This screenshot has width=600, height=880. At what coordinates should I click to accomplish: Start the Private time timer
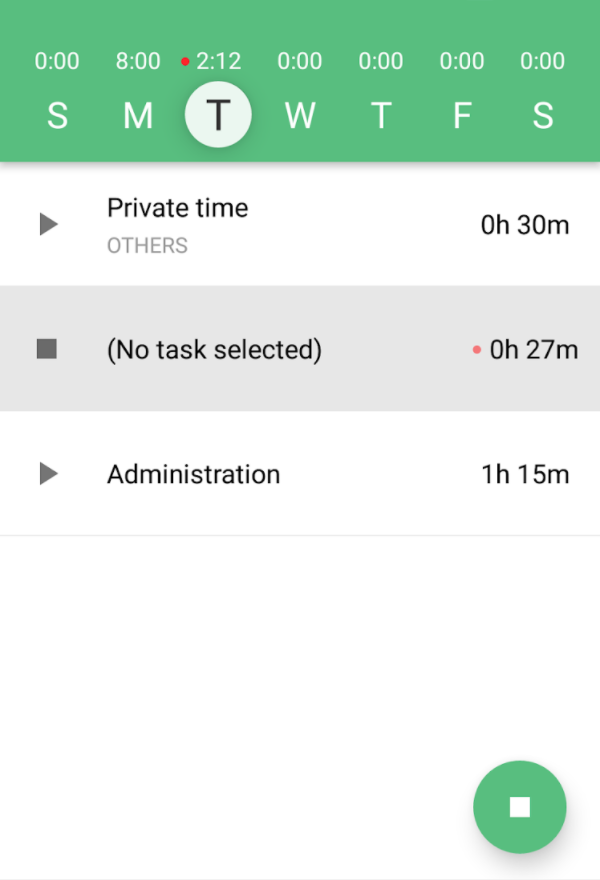point(48,224)
